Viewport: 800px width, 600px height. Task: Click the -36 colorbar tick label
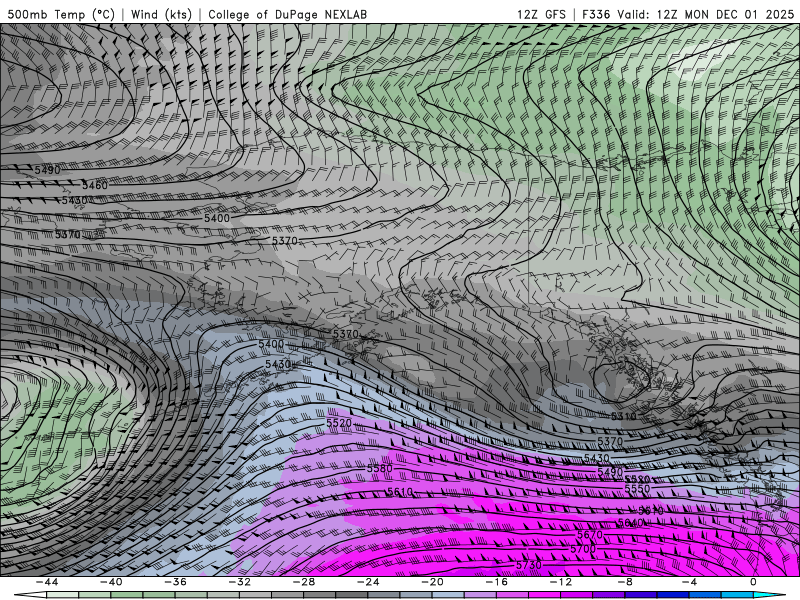[176, 582]
